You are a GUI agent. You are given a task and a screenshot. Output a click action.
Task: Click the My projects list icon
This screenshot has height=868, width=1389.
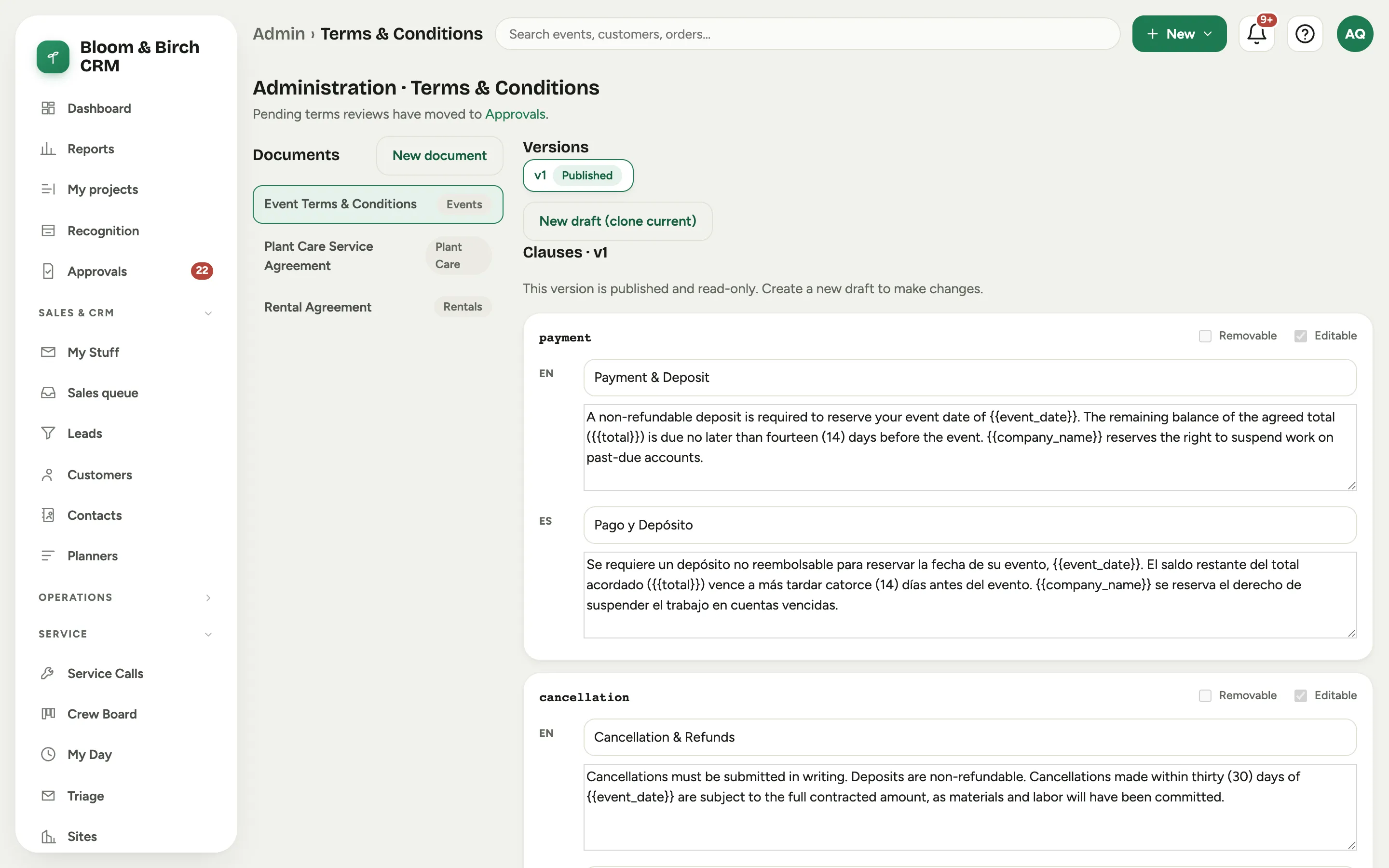pos(48,190)
